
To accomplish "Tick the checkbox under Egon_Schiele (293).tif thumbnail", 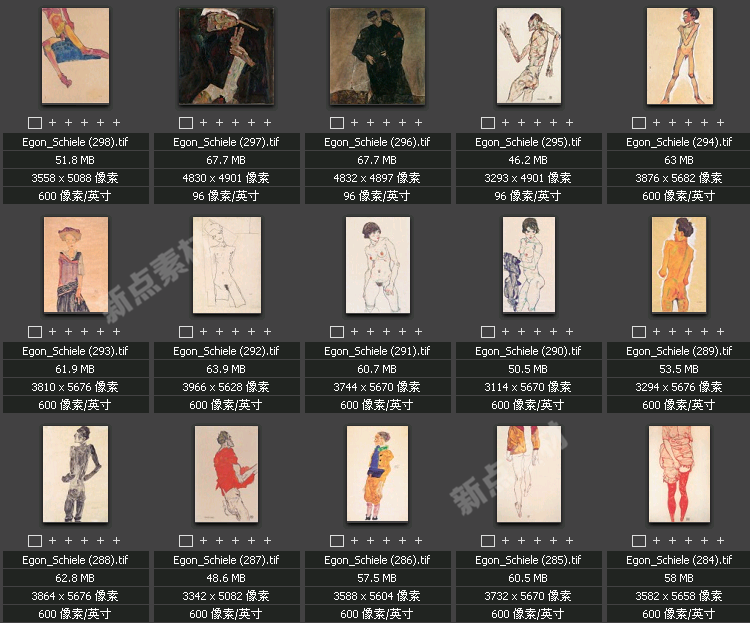I will [35, 332].
